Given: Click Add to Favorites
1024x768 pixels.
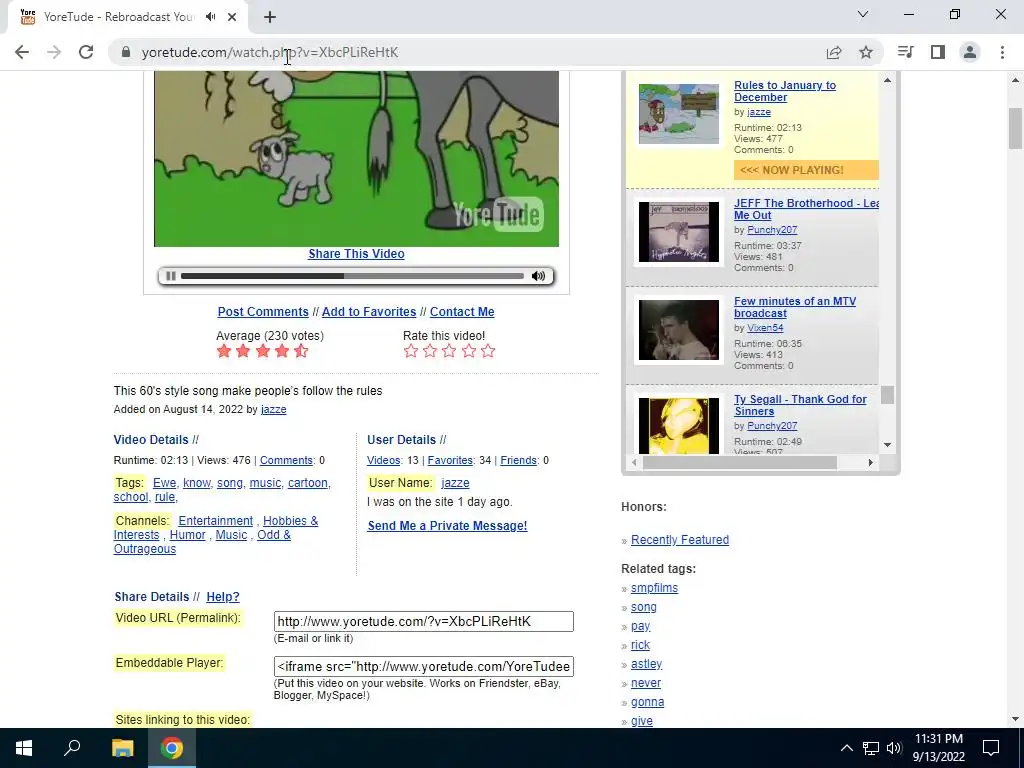Looking at the screenshot, I should (x=369, y=312).
